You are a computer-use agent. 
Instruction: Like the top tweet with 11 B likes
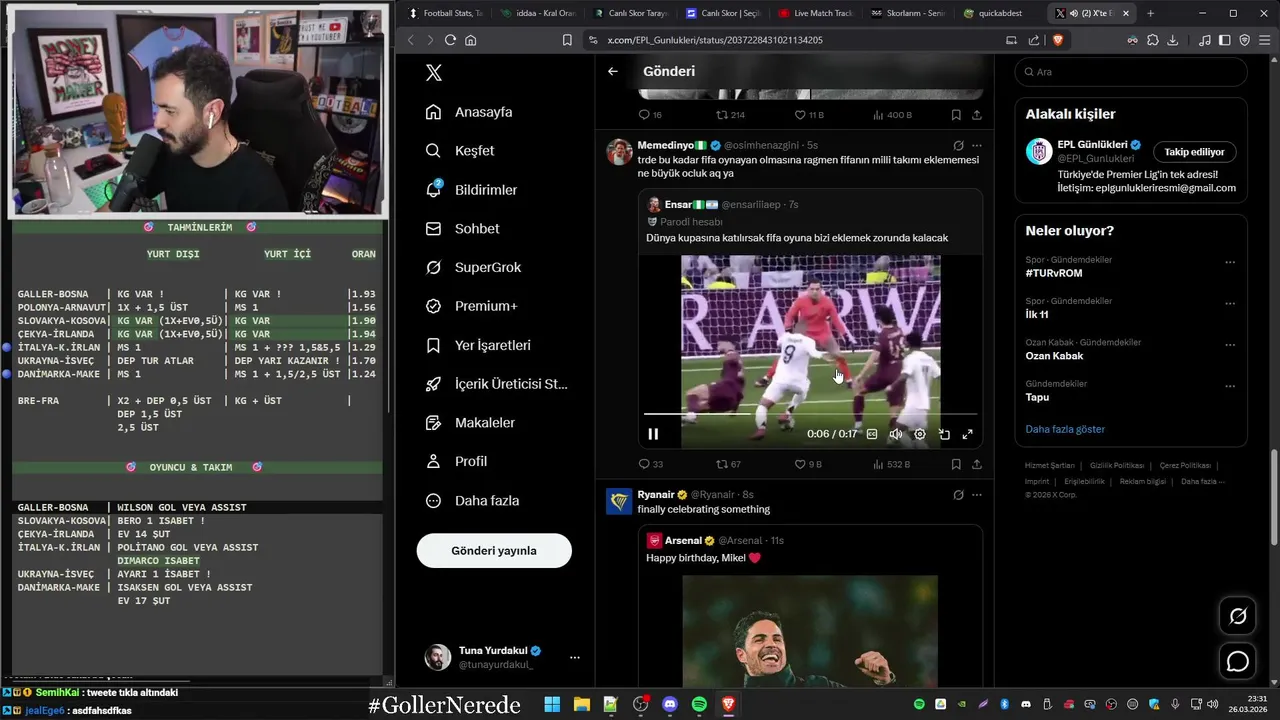click(x=809, y=115)
